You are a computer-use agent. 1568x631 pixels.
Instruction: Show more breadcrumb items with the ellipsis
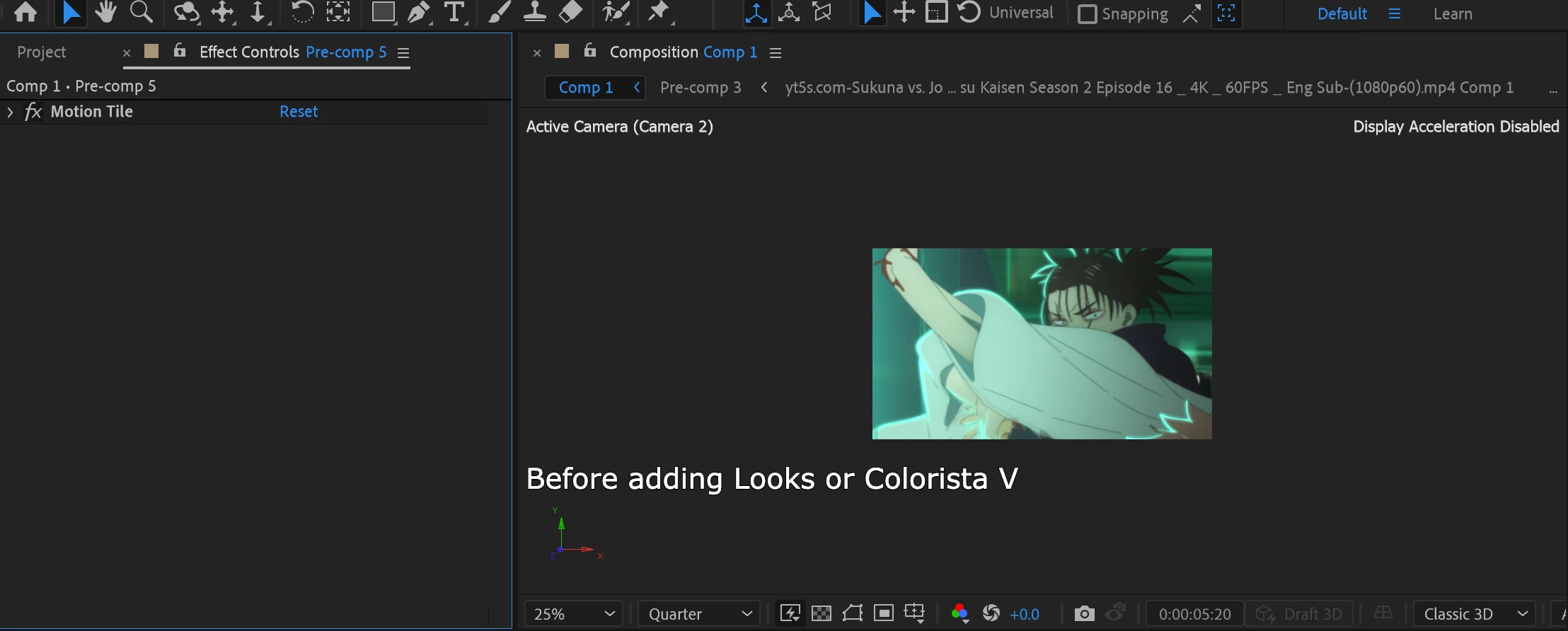[x=1553, y=89]
